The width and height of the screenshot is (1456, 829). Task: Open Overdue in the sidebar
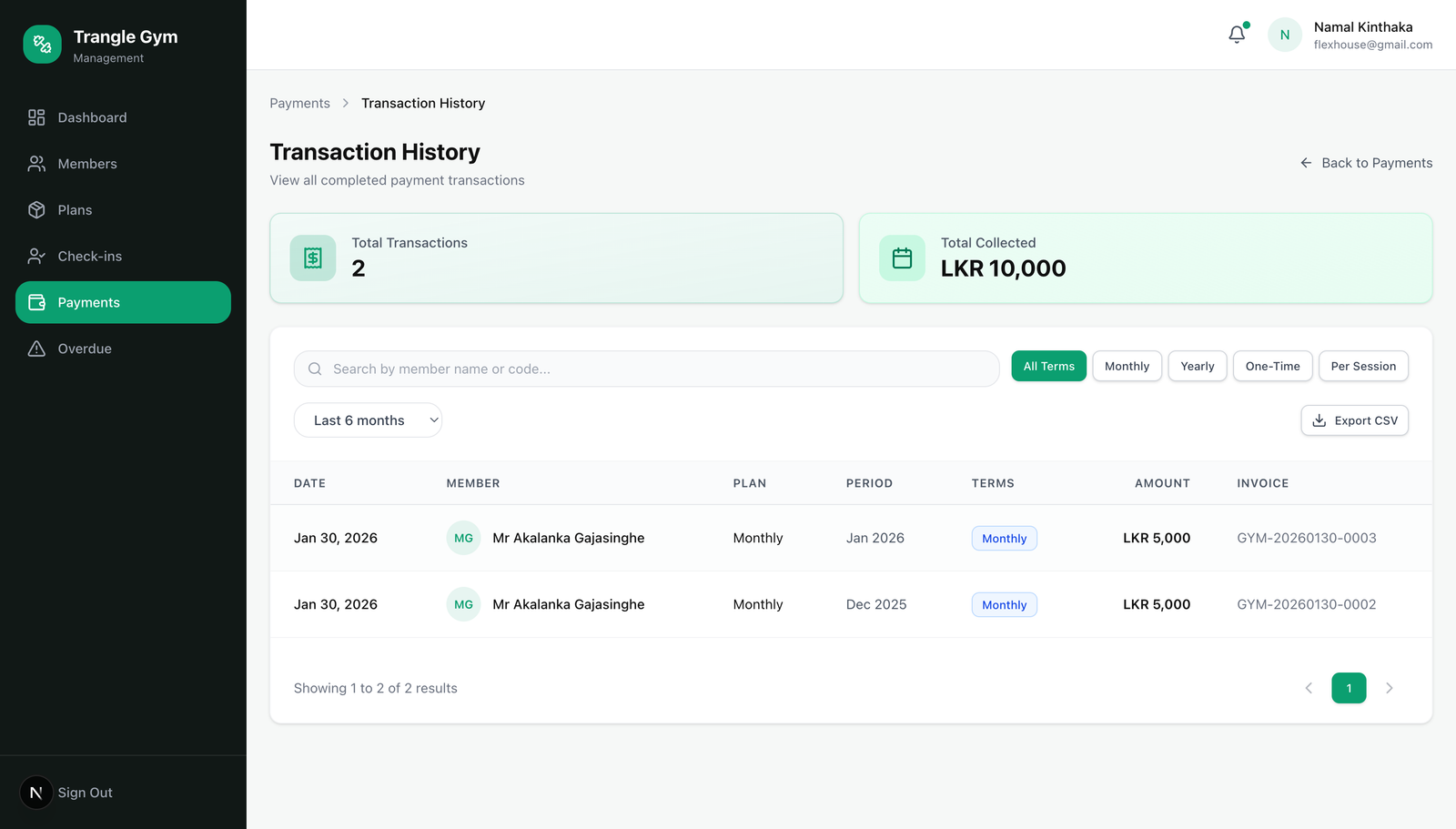point(123,349)
